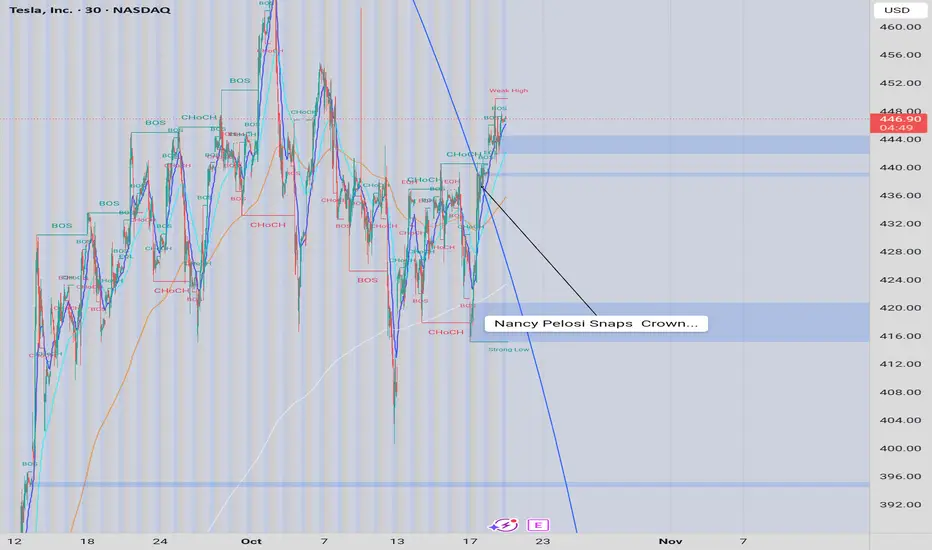Click the '24' date on time axis

pos(160,541)
